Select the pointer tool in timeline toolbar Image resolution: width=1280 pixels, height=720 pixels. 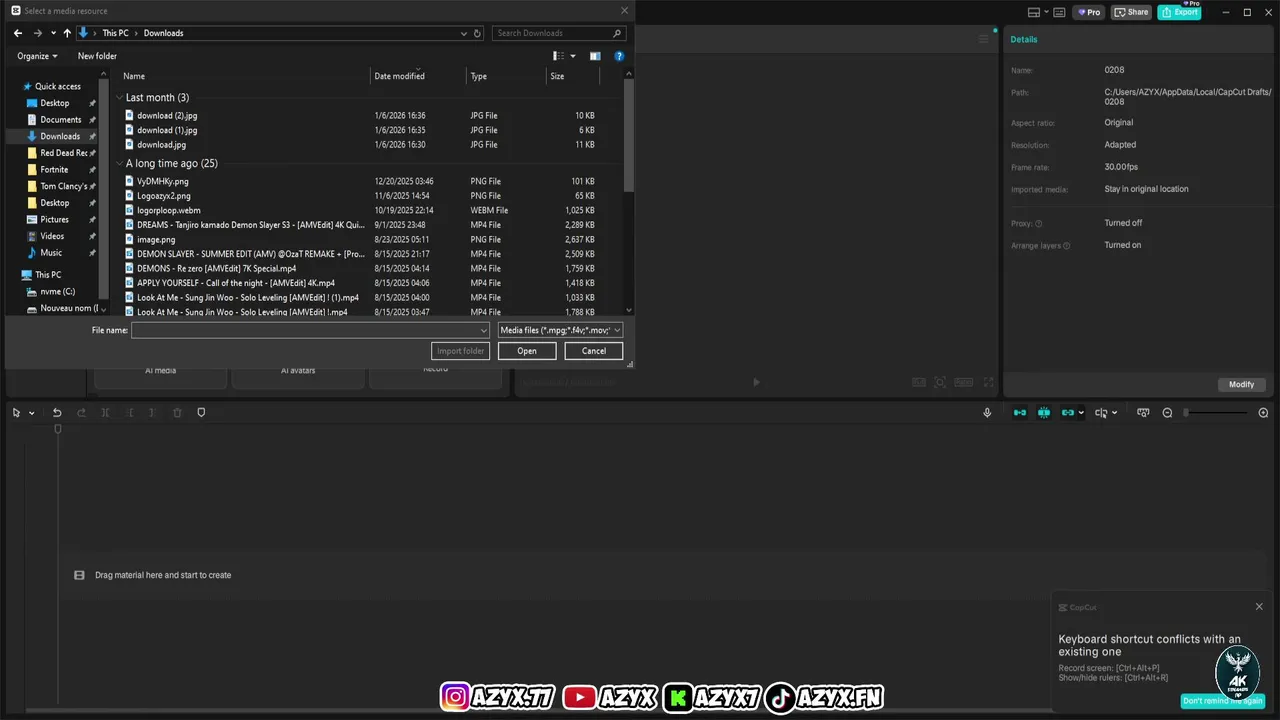(17, 413)
